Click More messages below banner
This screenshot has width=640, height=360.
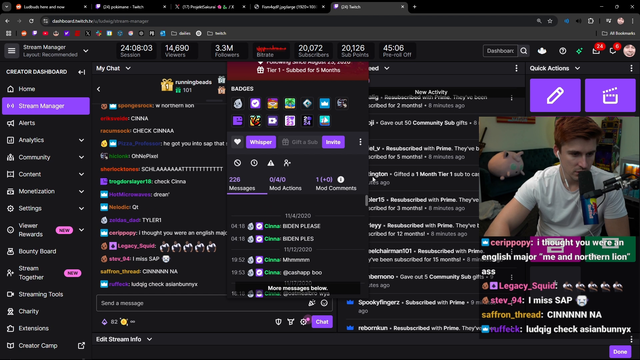(x=298, y=288)
